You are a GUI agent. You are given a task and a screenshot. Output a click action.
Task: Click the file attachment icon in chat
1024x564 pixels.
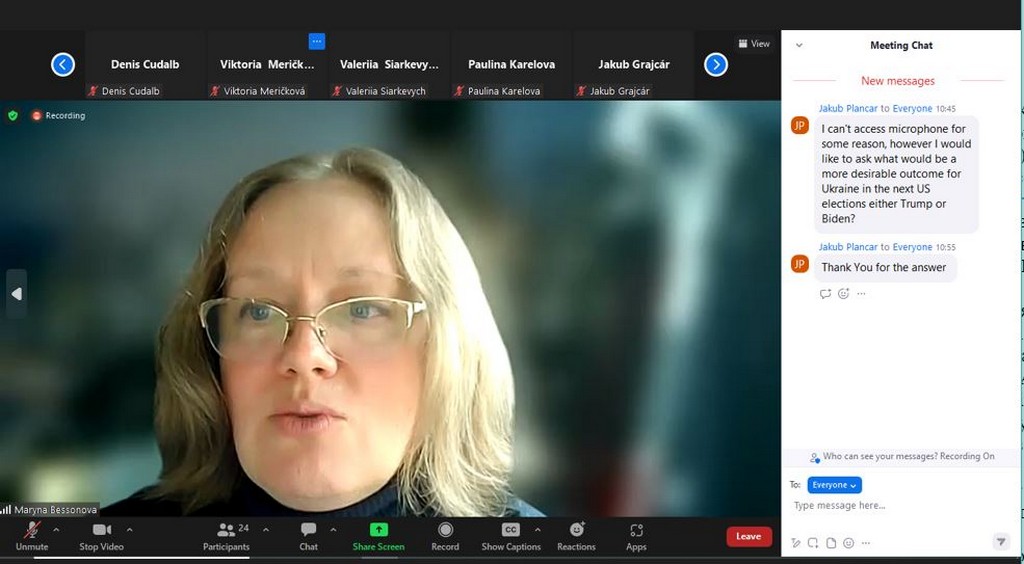click(x=831, y=543)
